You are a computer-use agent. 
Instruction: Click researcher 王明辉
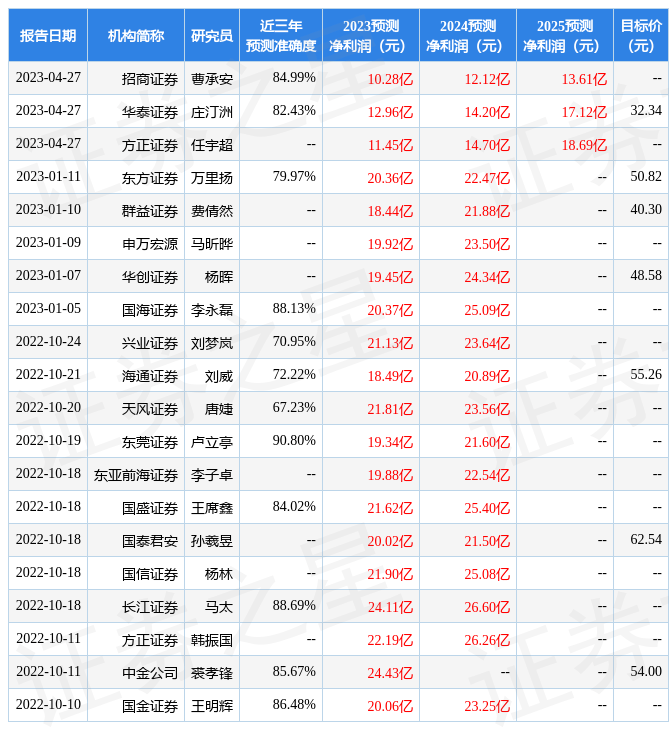click(x=212, y=706)
